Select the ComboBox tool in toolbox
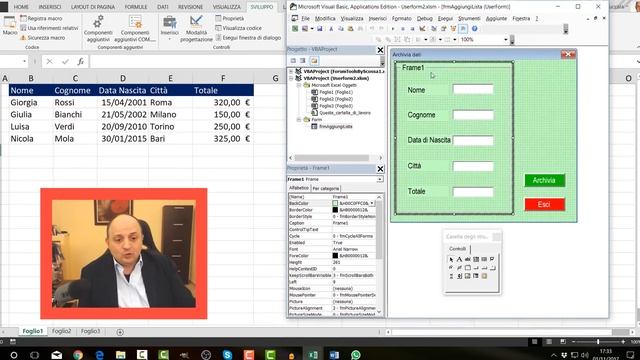 pos(476,259)
